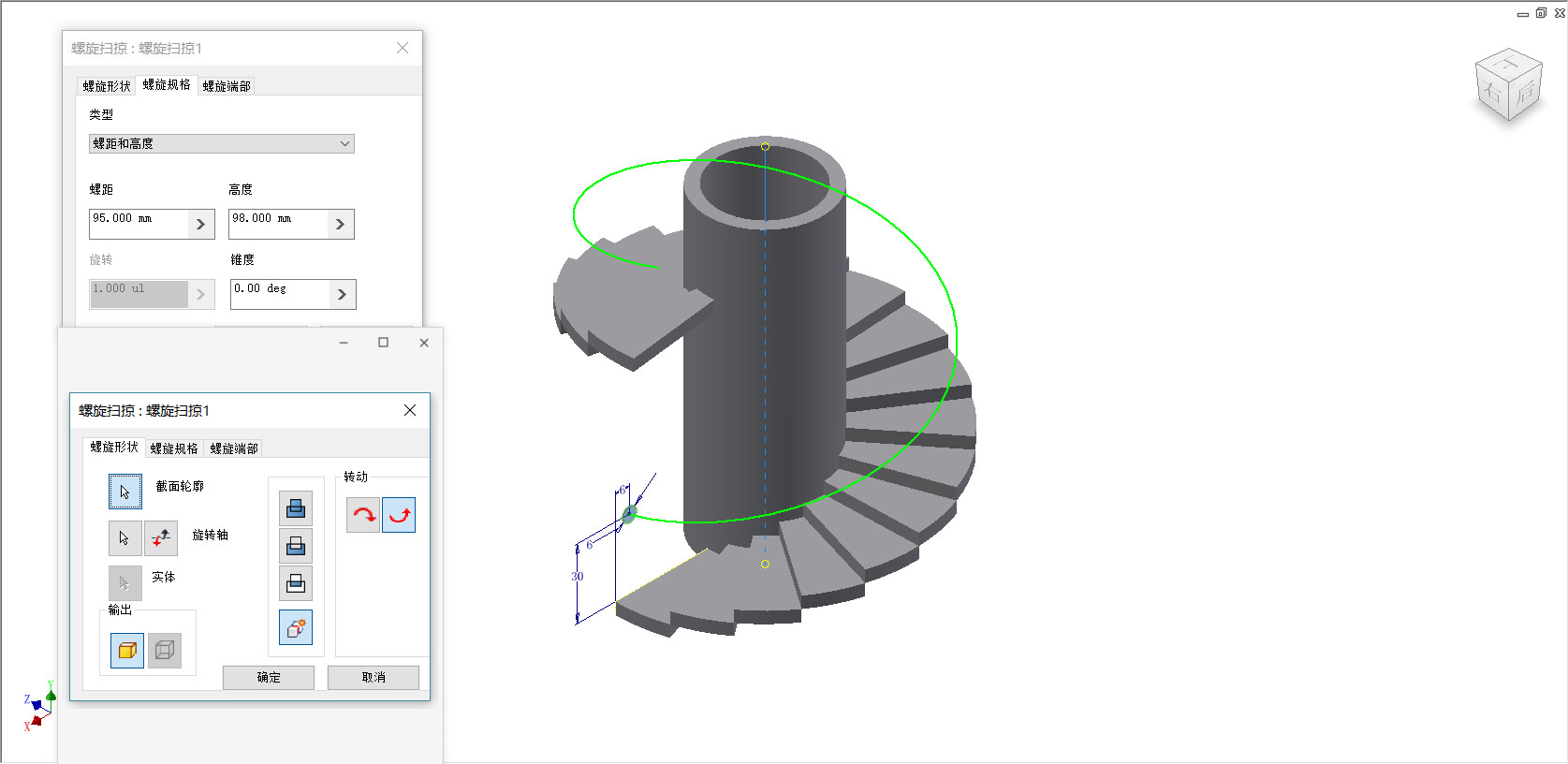Image resolution: width=1568 pixels, height=764 pixels.
Task: Expand the 锥度 value arrow menu
Action: pos(342,294)
